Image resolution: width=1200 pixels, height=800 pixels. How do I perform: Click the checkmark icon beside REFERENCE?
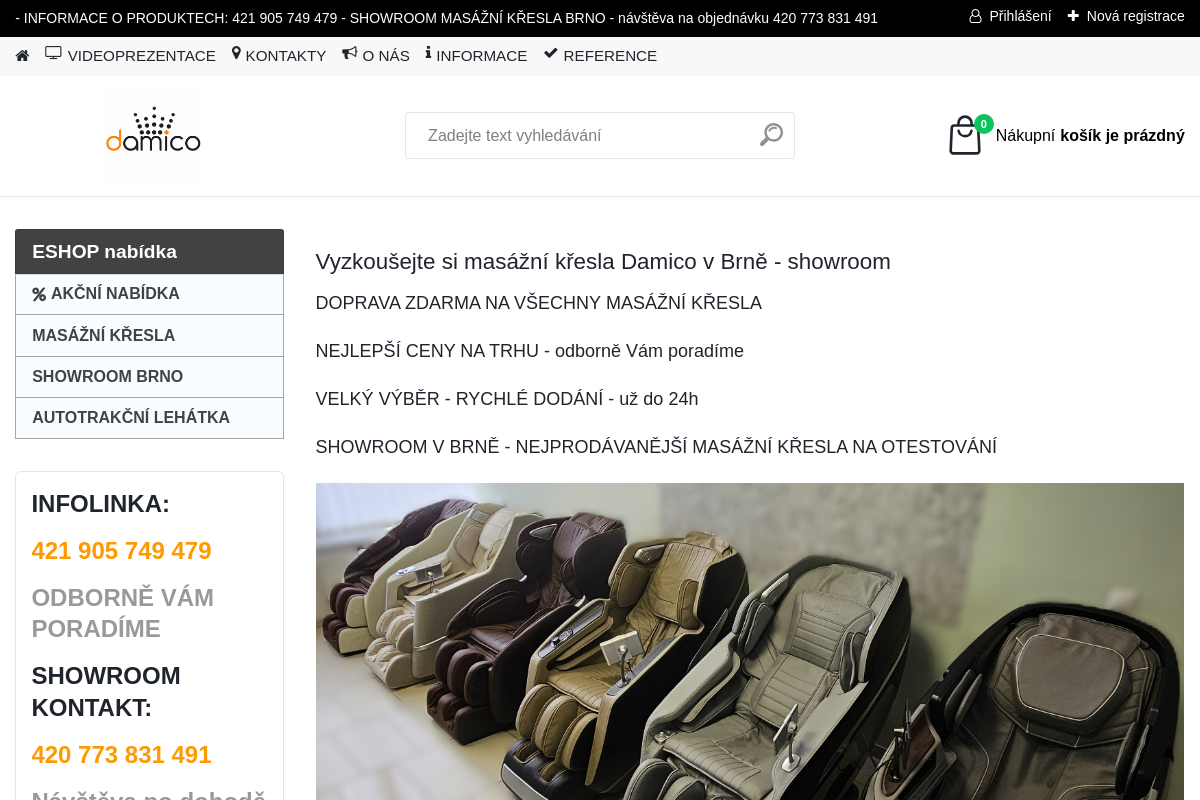coord(550,53)
